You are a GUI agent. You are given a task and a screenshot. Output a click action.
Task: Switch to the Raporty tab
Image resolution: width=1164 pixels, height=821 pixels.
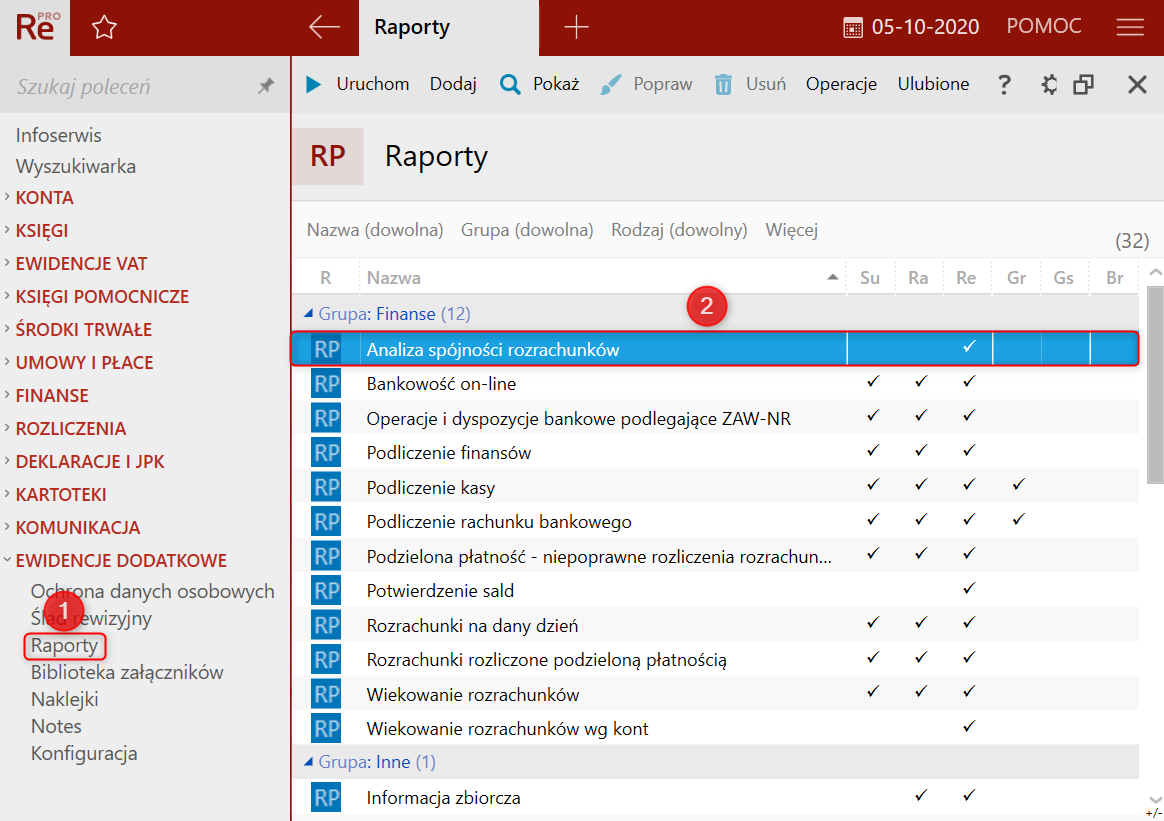pyautogui.click(x=412, y=28)
